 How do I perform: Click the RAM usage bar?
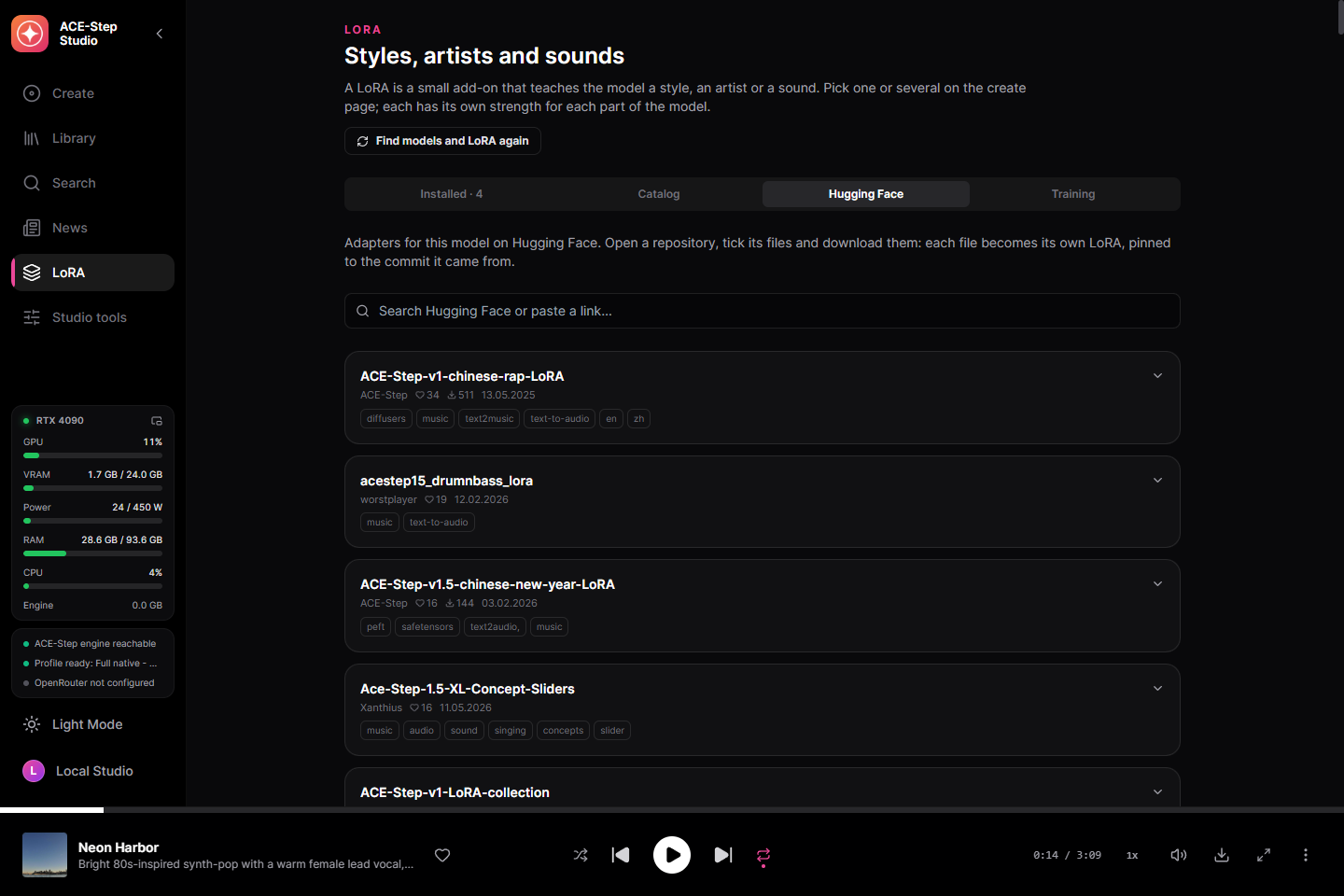tap(92, 553)
